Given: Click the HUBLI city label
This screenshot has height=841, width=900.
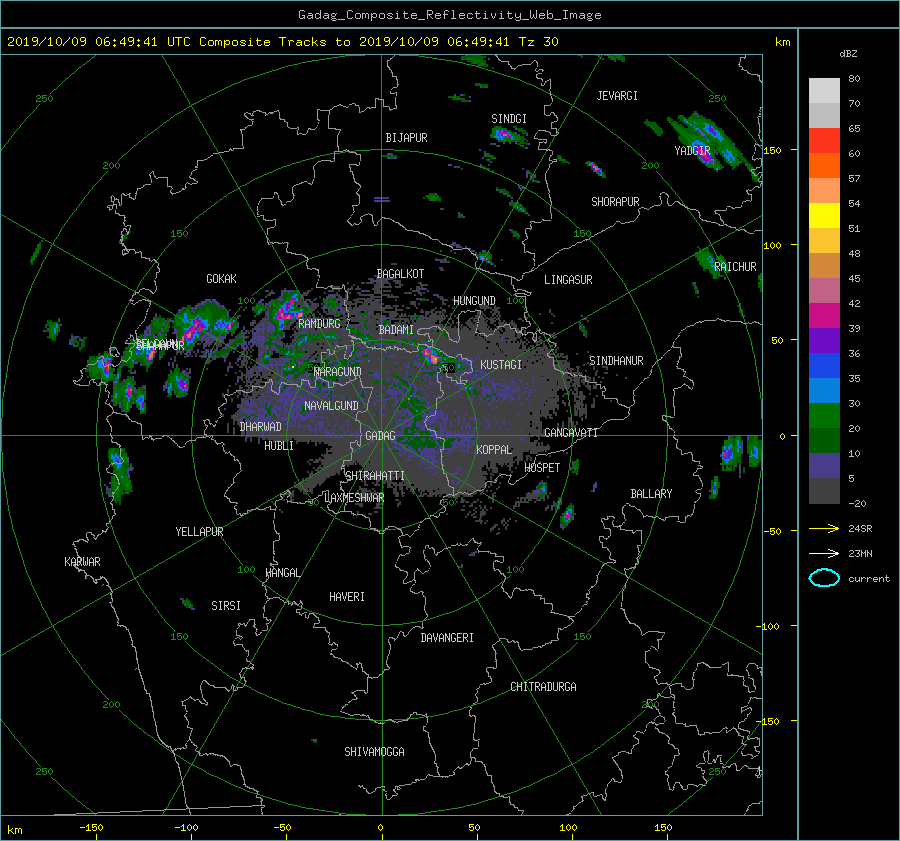Looking at the screenshot, I should (x=279, y=446).
